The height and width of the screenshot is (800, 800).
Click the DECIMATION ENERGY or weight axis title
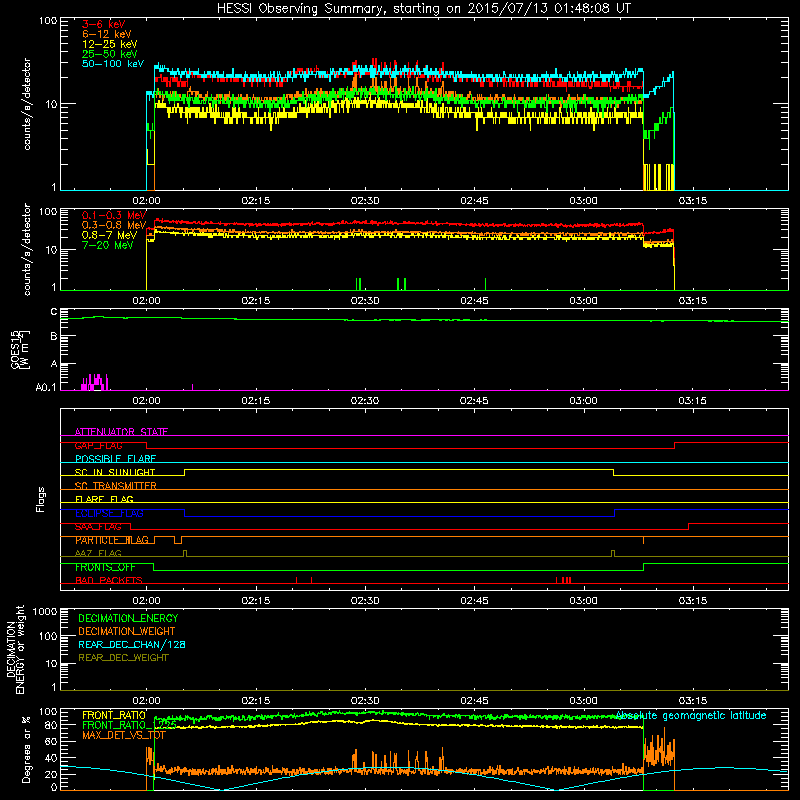tap(15, 649)
